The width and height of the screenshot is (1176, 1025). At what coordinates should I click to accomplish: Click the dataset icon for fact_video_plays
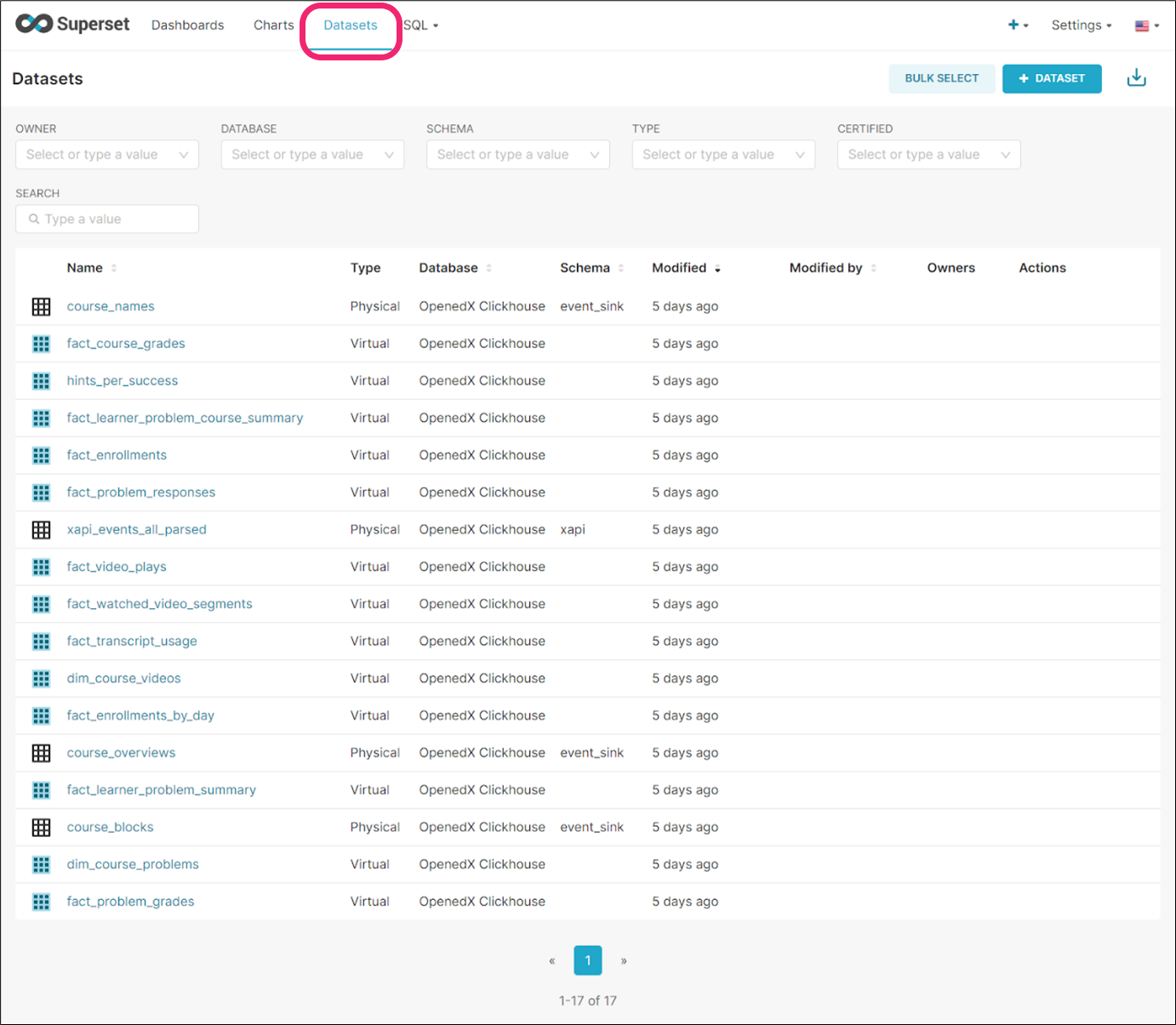(x=41, y=567)
